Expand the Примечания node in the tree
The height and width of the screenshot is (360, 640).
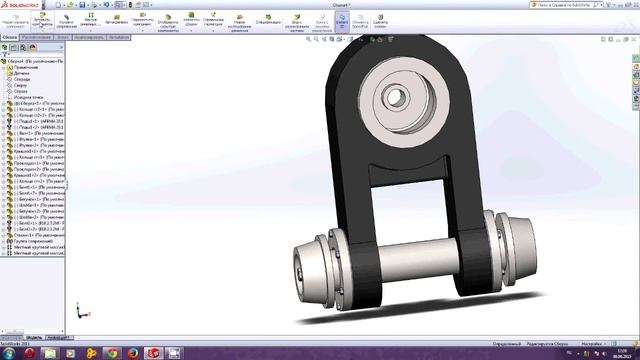click(4, 67)
